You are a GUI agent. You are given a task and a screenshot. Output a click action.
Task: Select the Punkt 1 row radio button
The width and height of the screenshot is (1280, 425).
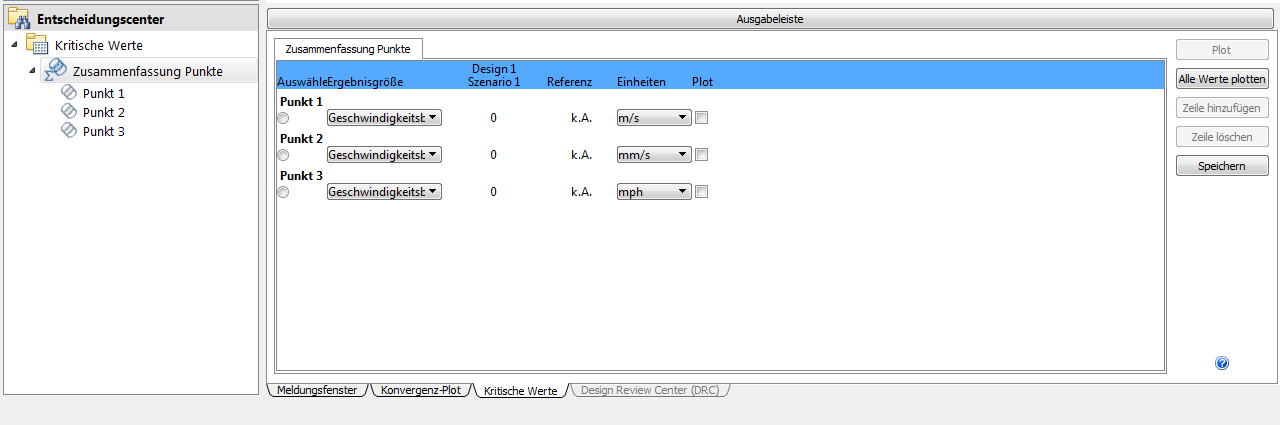[283, 118]
